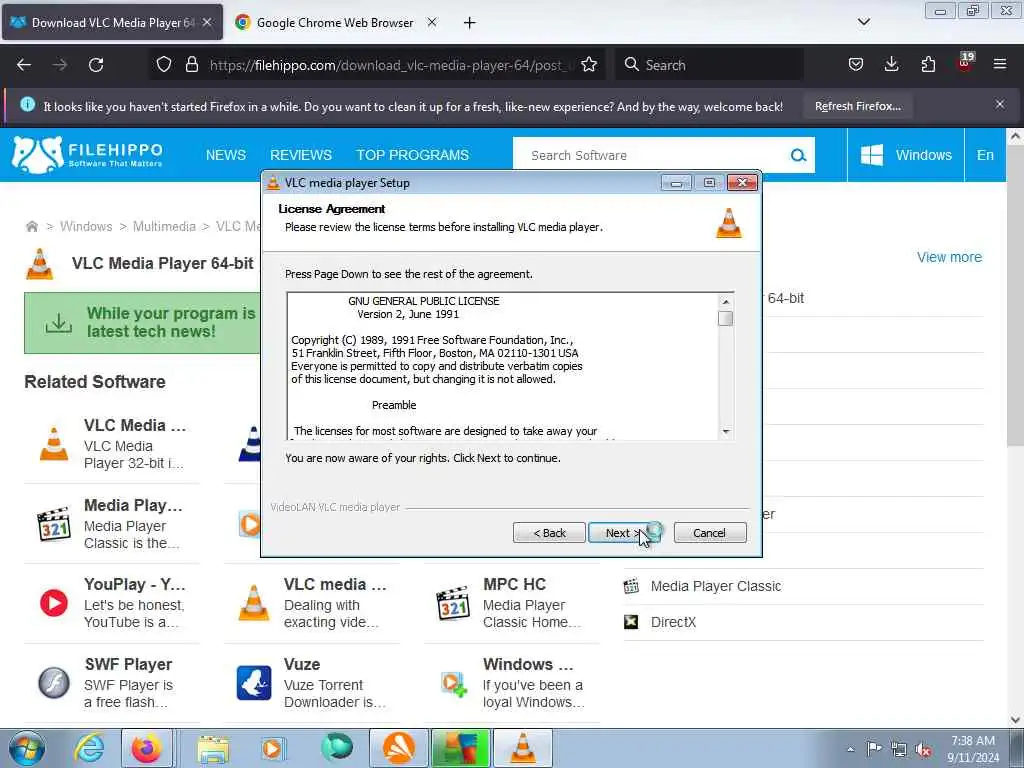
Task: Click the Firefox Search box
Action: 709,65
